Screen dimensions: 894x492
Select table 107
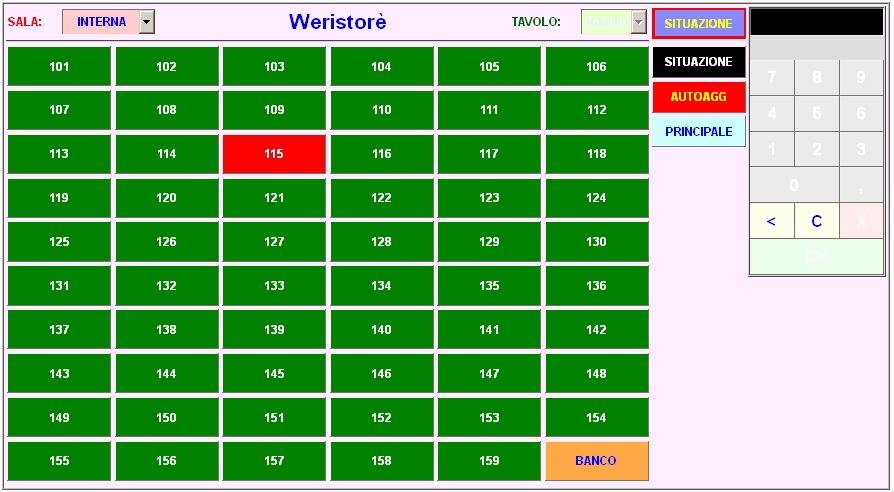tap(59, 110)
